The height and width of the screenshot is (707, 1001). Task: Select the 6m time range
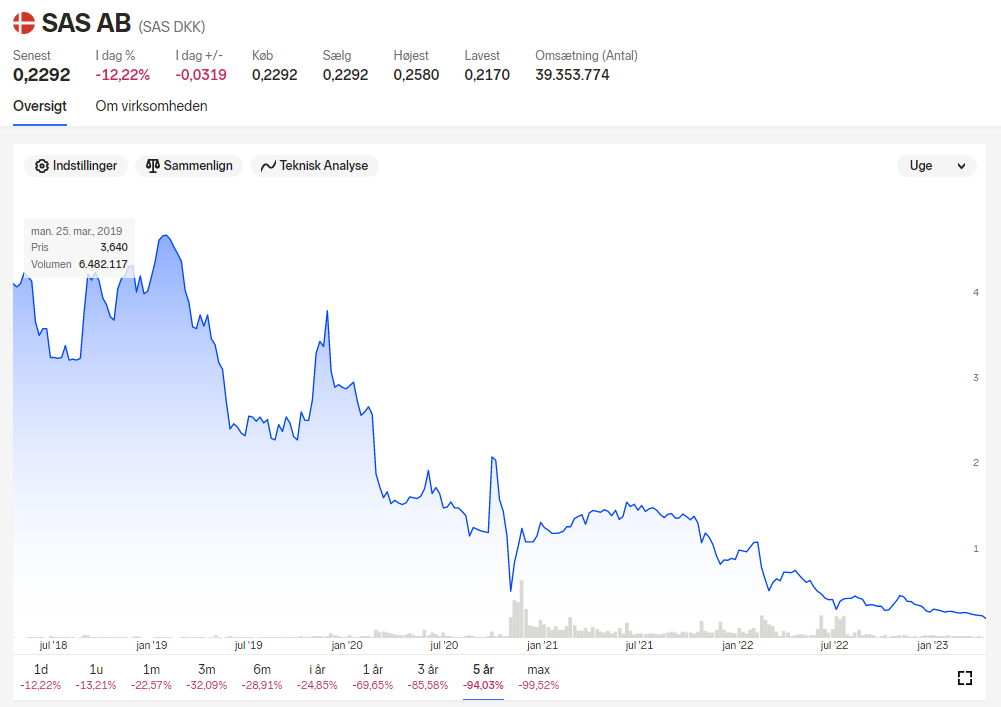pyautogui.click(x=262, y=677)
